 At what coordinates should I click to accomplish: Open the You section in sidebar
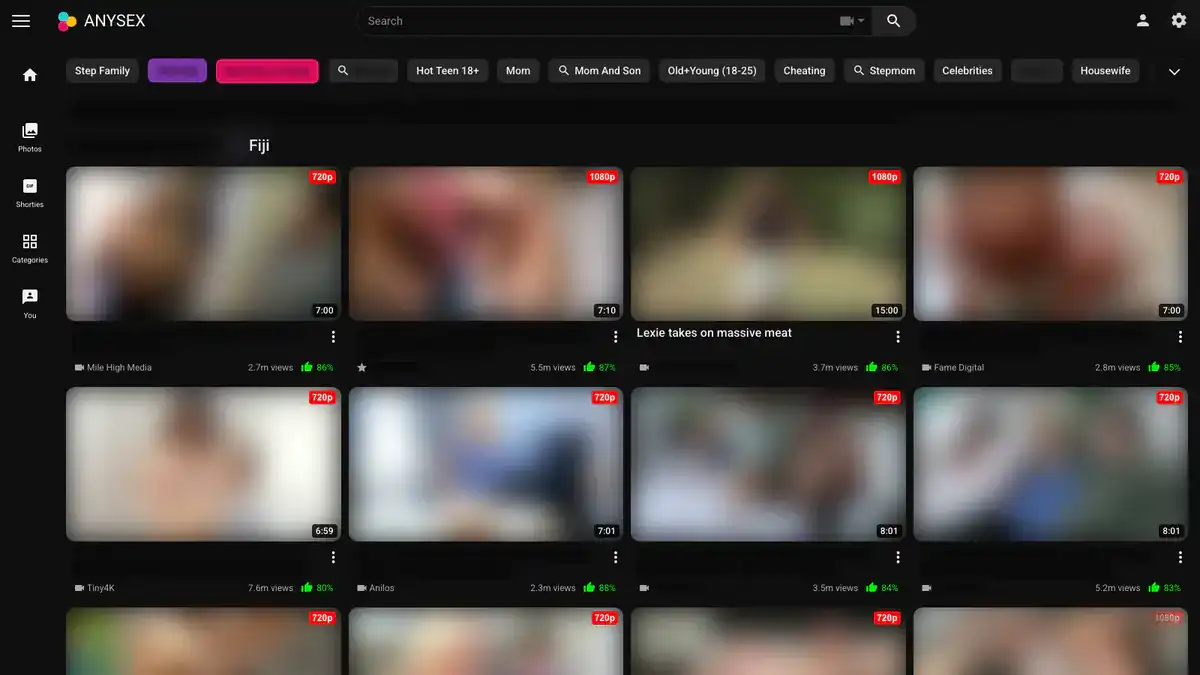[30, 304]
